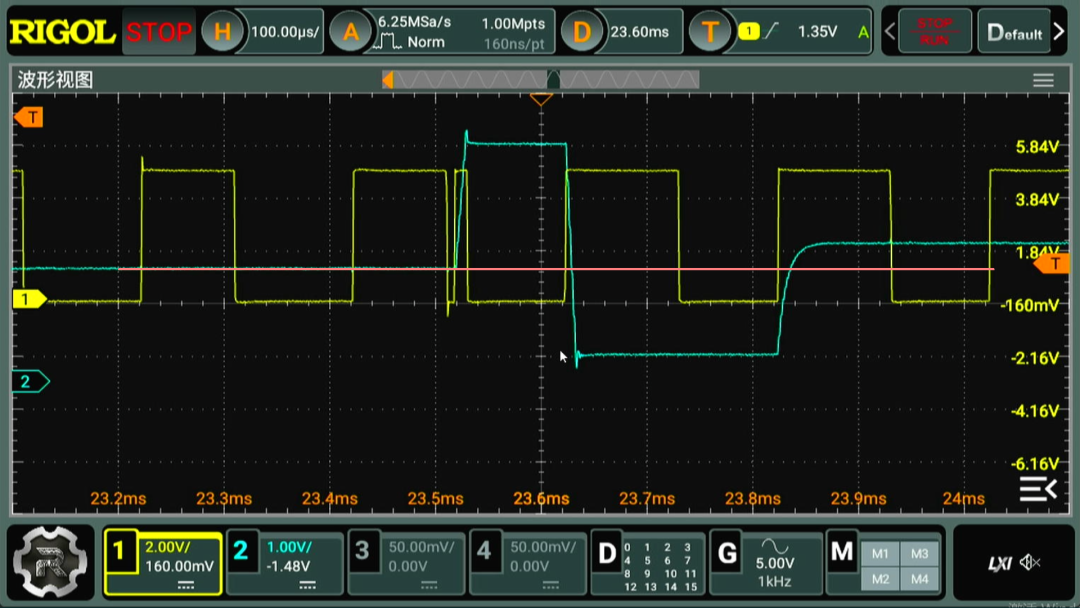Toggle channel 2 on or off
The width and height of the screenshot is (1080, 608).
tap(241, 551)
